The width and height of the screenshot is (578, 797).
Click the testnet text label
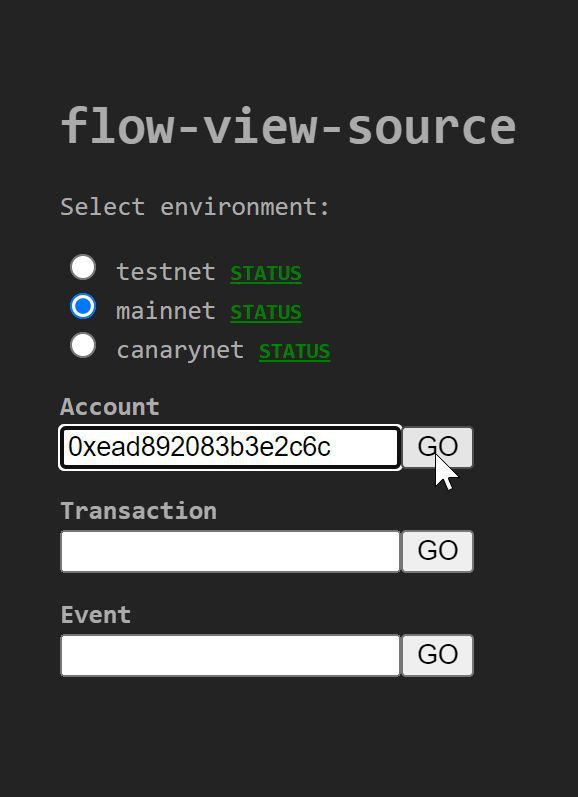click(166, 272)
